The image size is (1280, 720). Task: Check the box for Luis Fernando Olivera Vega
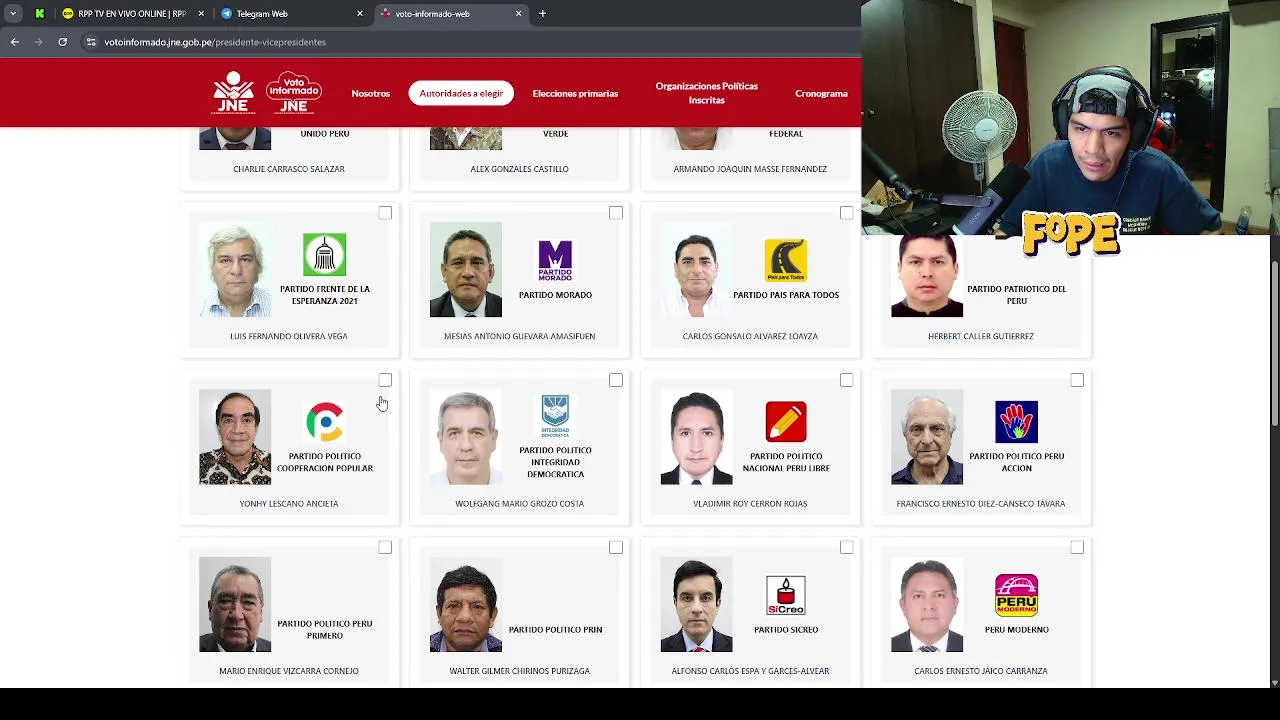click(385, 213)
